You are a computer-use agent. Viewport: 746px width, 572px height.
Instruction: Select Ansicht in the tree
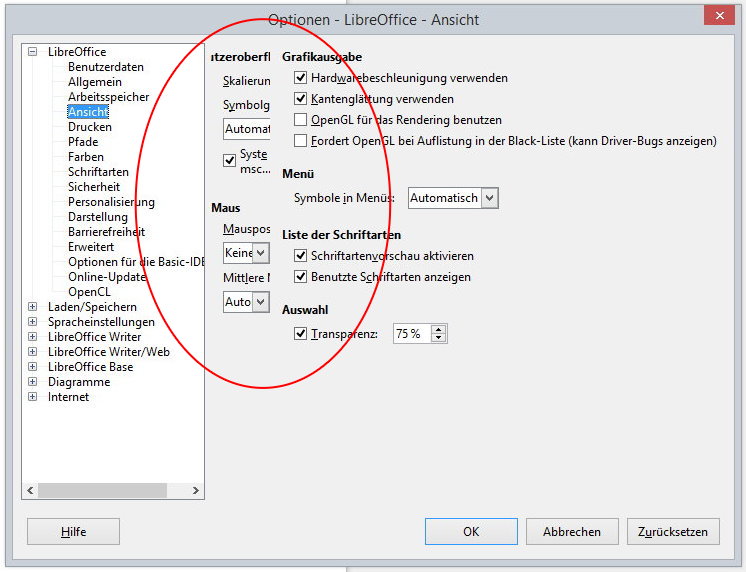click(88, 112)
